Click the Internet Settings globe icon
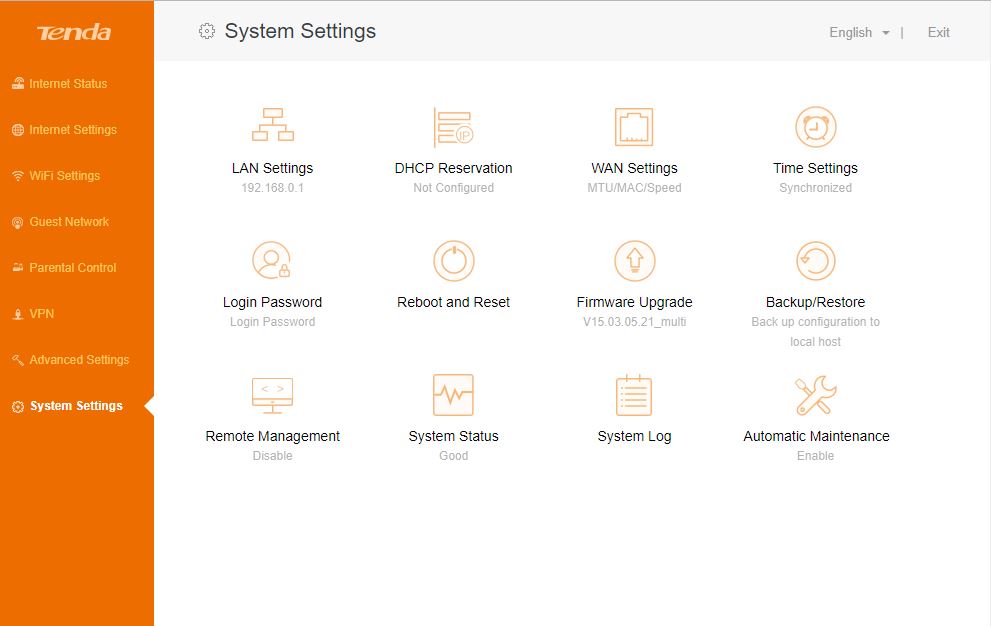The height and width of the screenshot is (626, 991). pos(18,130)
